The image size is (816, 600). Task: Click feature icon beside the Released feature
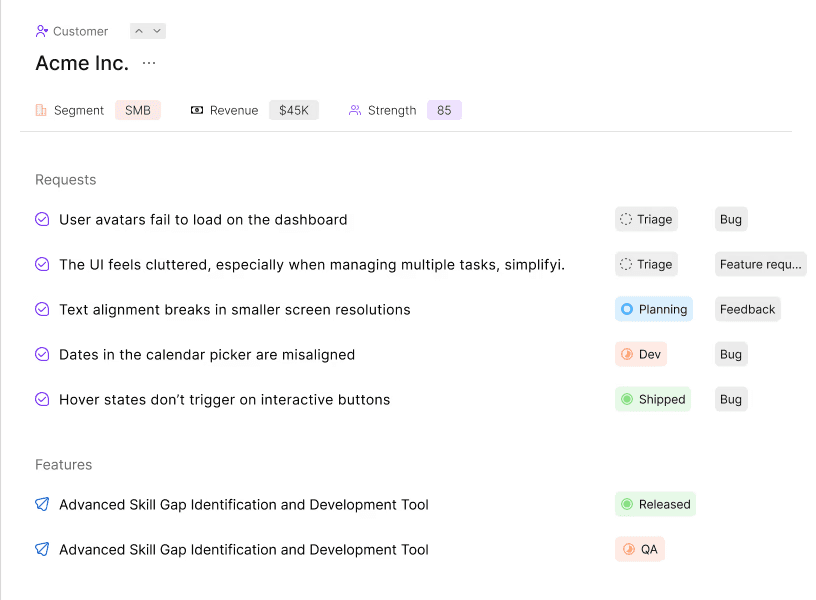[x=42, y=504]
